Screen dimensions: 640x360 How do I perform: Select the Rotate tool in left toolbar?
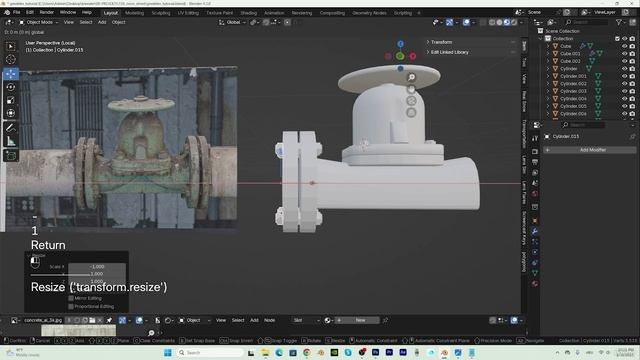(11, 87)
